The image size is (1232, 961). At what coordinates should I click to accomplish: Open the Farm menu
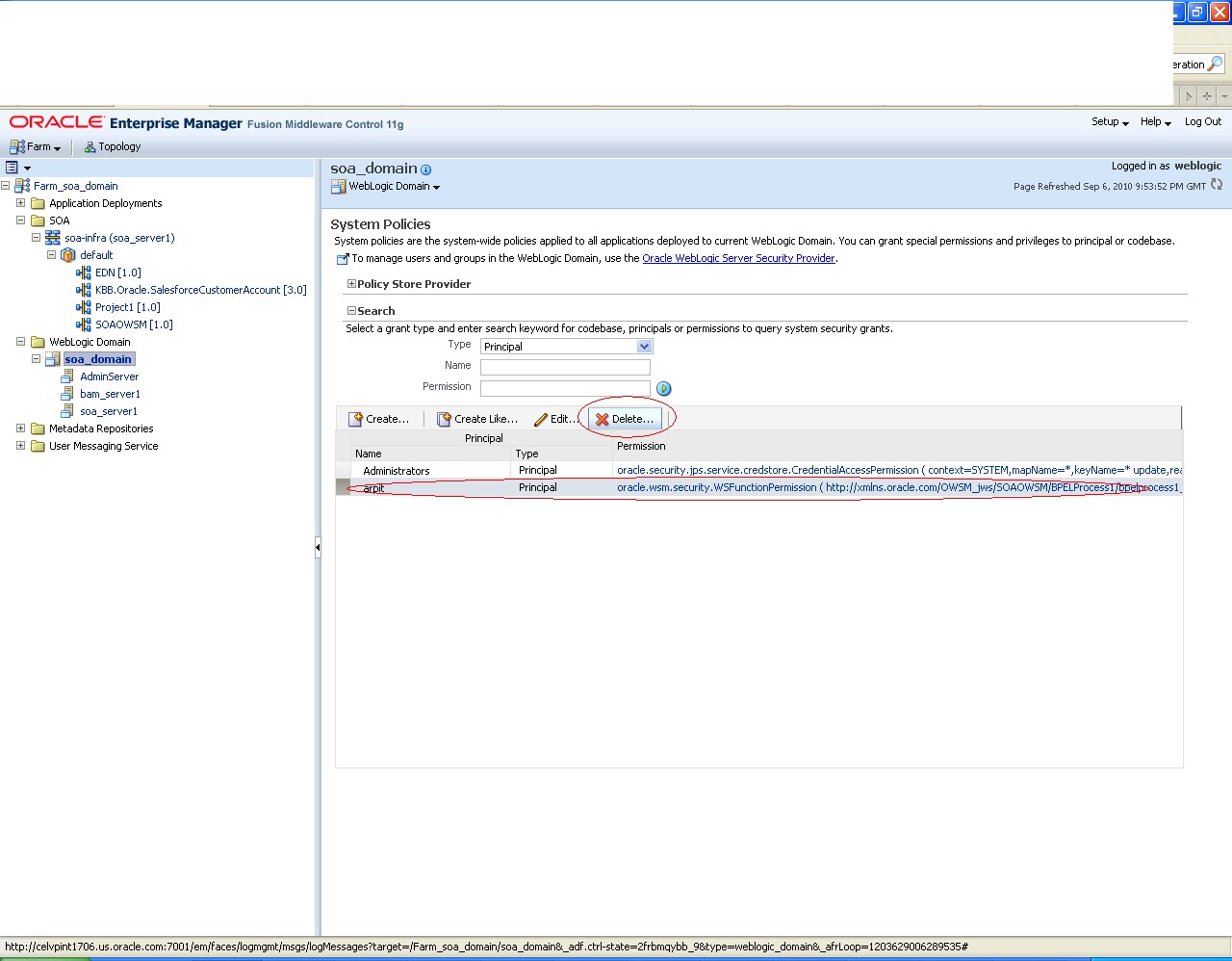pos(35,146)
